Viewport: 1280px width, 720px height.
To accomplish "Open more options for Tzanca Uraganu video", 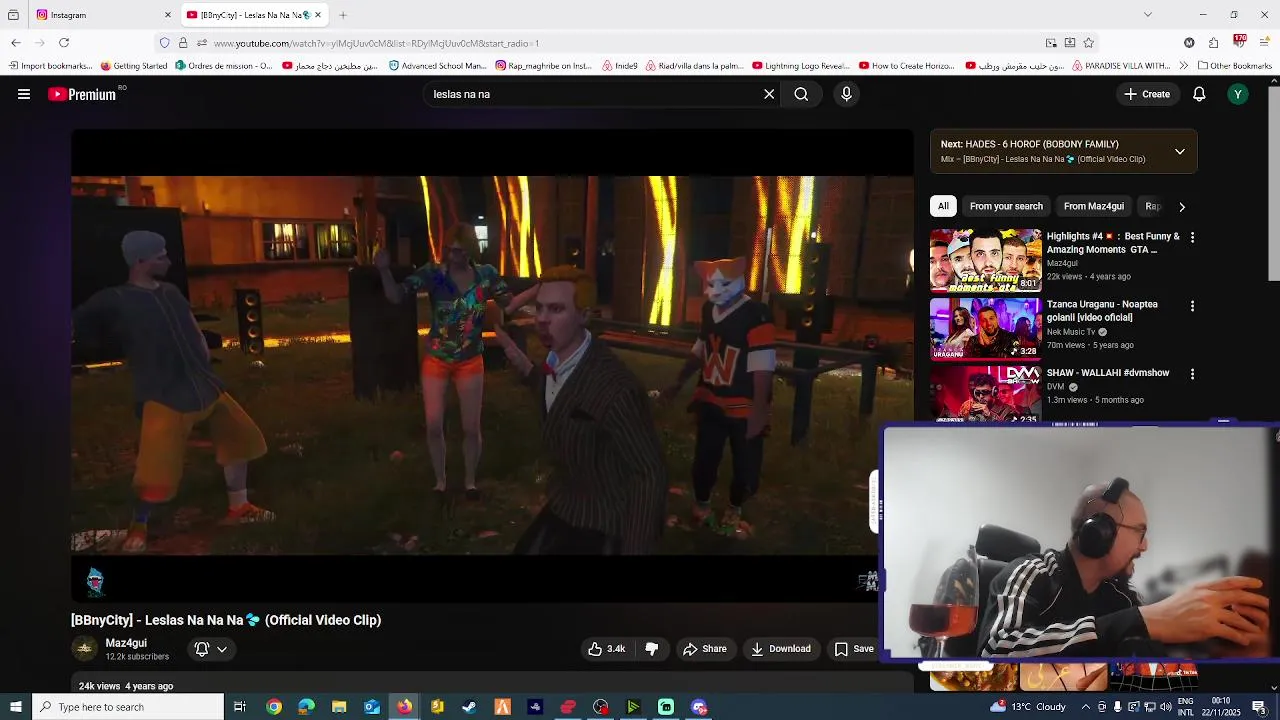I will click(x=1192, y=306).
